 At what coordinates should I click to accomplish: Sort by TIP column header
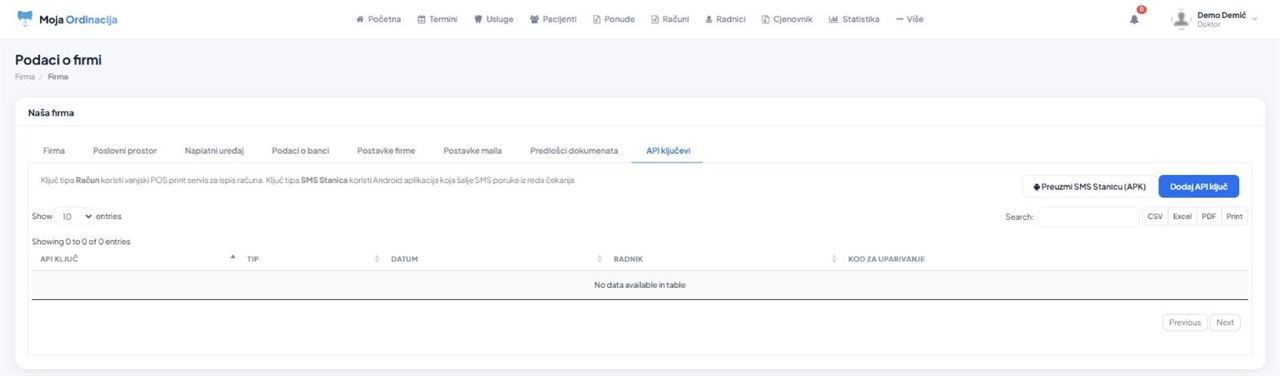pyautogui.click(x=311, y=259)
